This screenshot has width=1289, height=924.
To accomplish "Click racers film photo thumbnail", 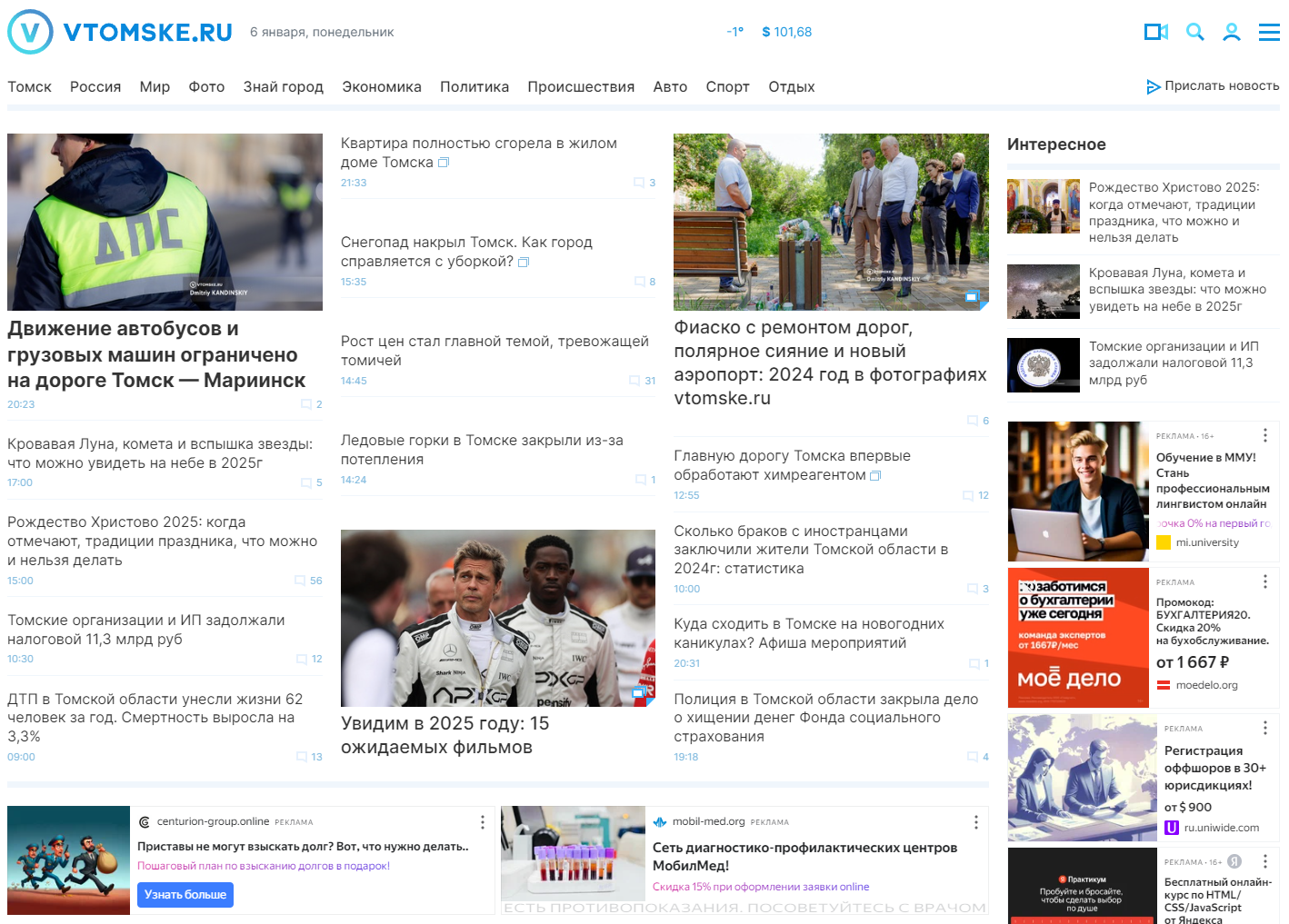I will point(498,618).
